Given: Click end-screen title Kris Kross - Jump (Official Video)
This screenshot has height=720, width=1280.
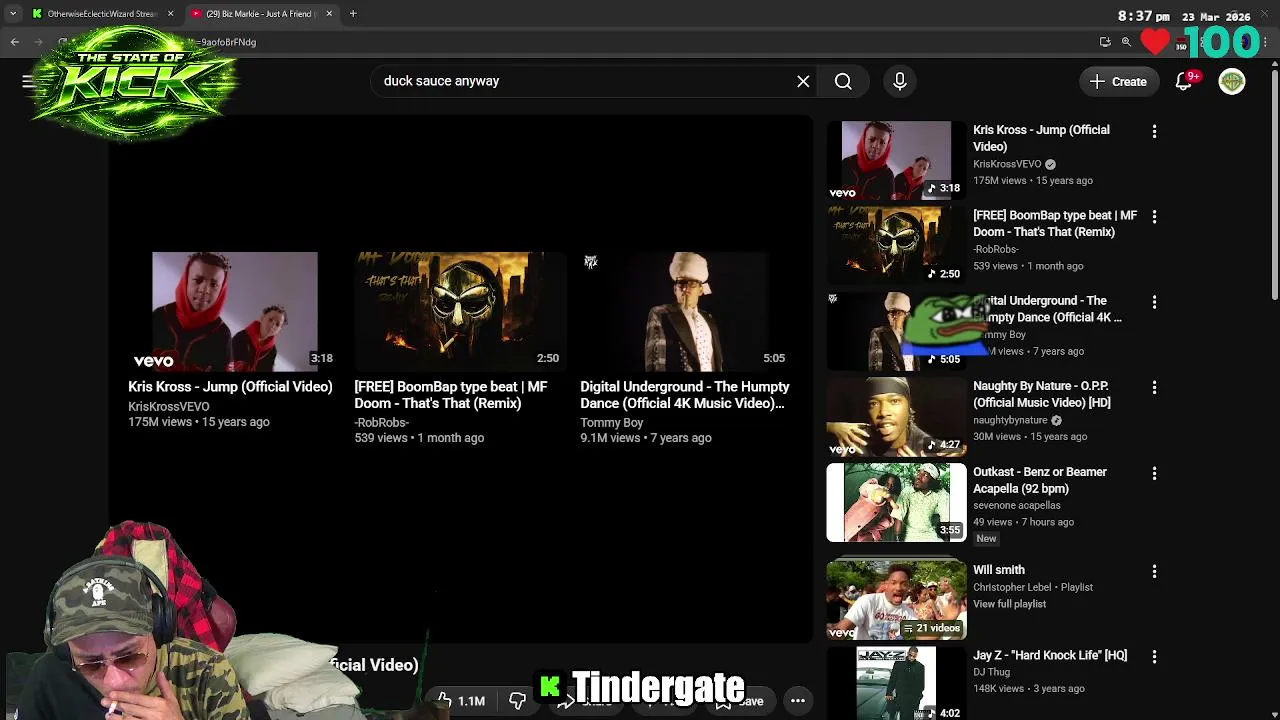Looking at the screenshot, I should [230, 387].
